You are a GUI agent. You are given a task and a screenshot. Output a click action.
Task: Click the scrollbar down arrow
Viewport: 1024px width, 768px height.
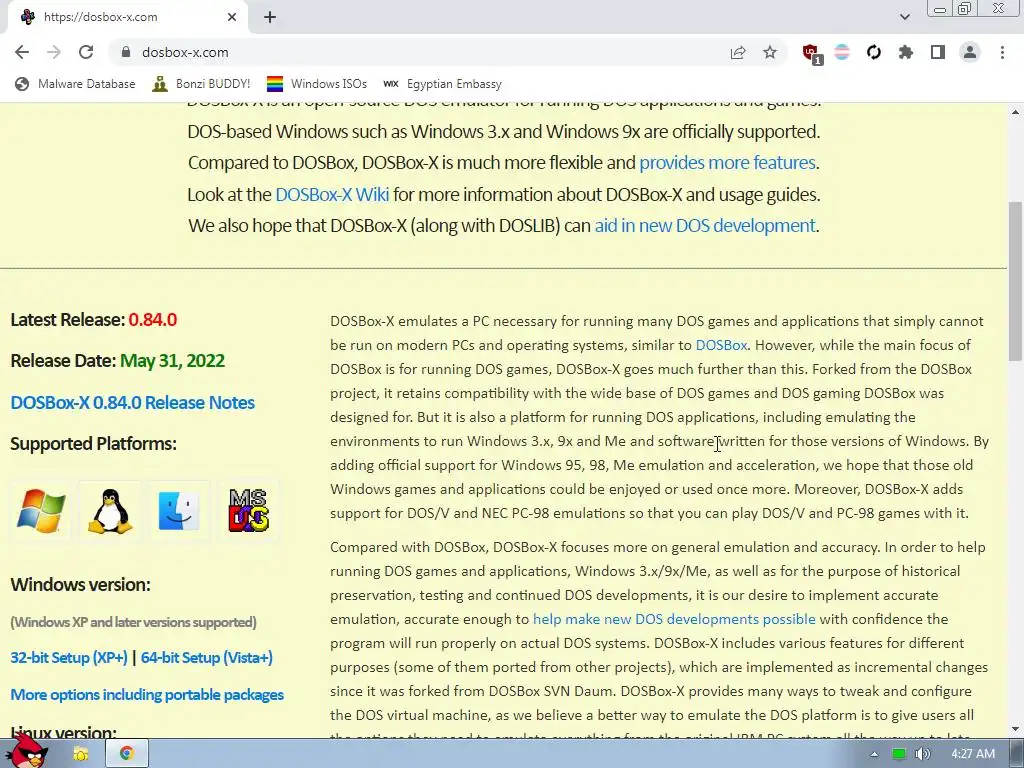(1016, 729)
